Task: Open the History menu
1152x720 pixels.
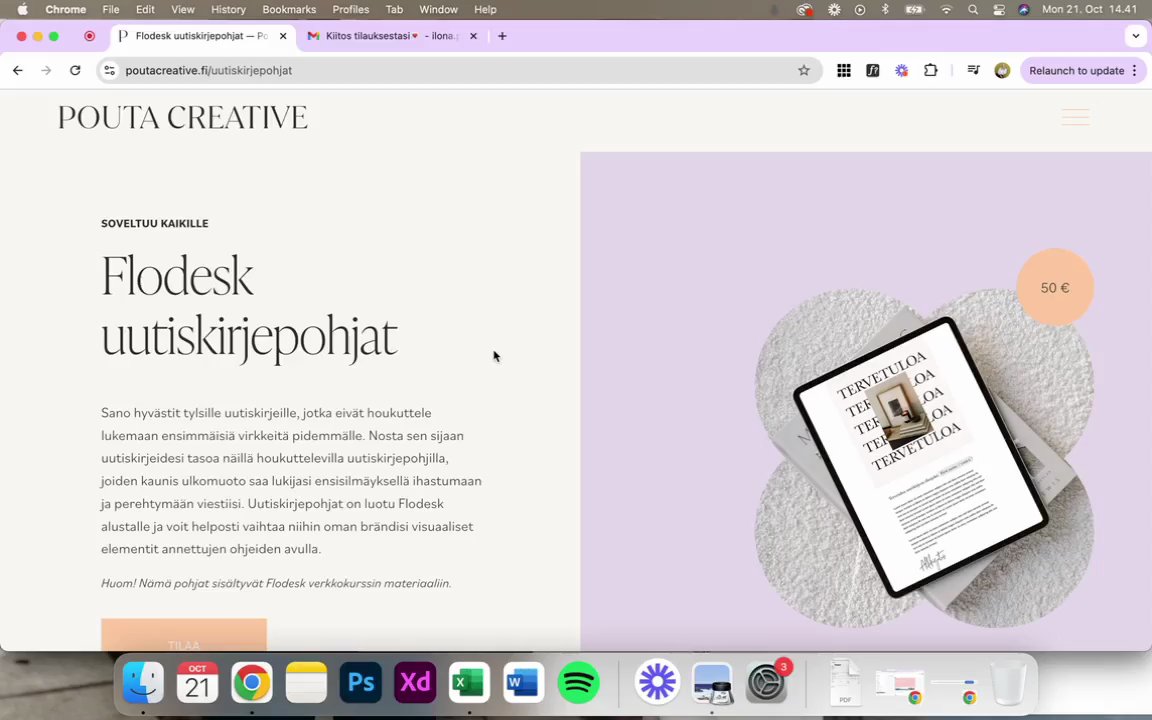Action: 228,10
